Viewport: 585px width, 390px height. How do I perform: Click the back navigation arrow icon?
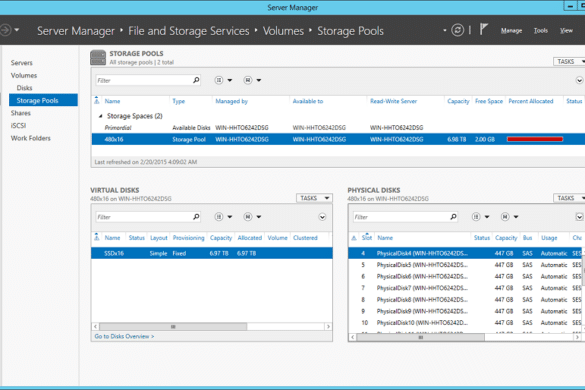pos(5,29)
